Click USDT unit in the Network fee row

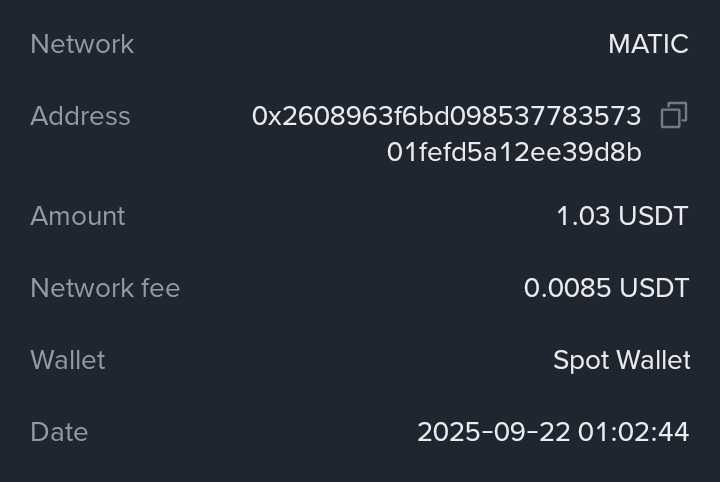point(654,288)
